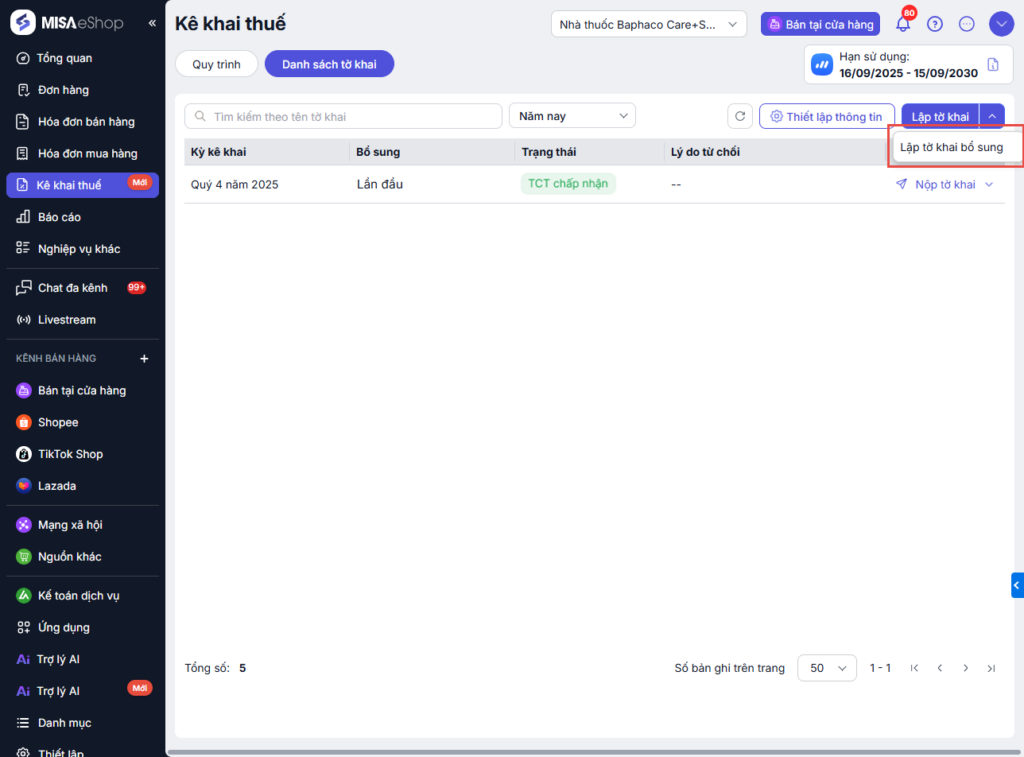This screenshot has height=757, width=1024.
Task: Open the Năm nay period dropdown
Action: point(572,116)
